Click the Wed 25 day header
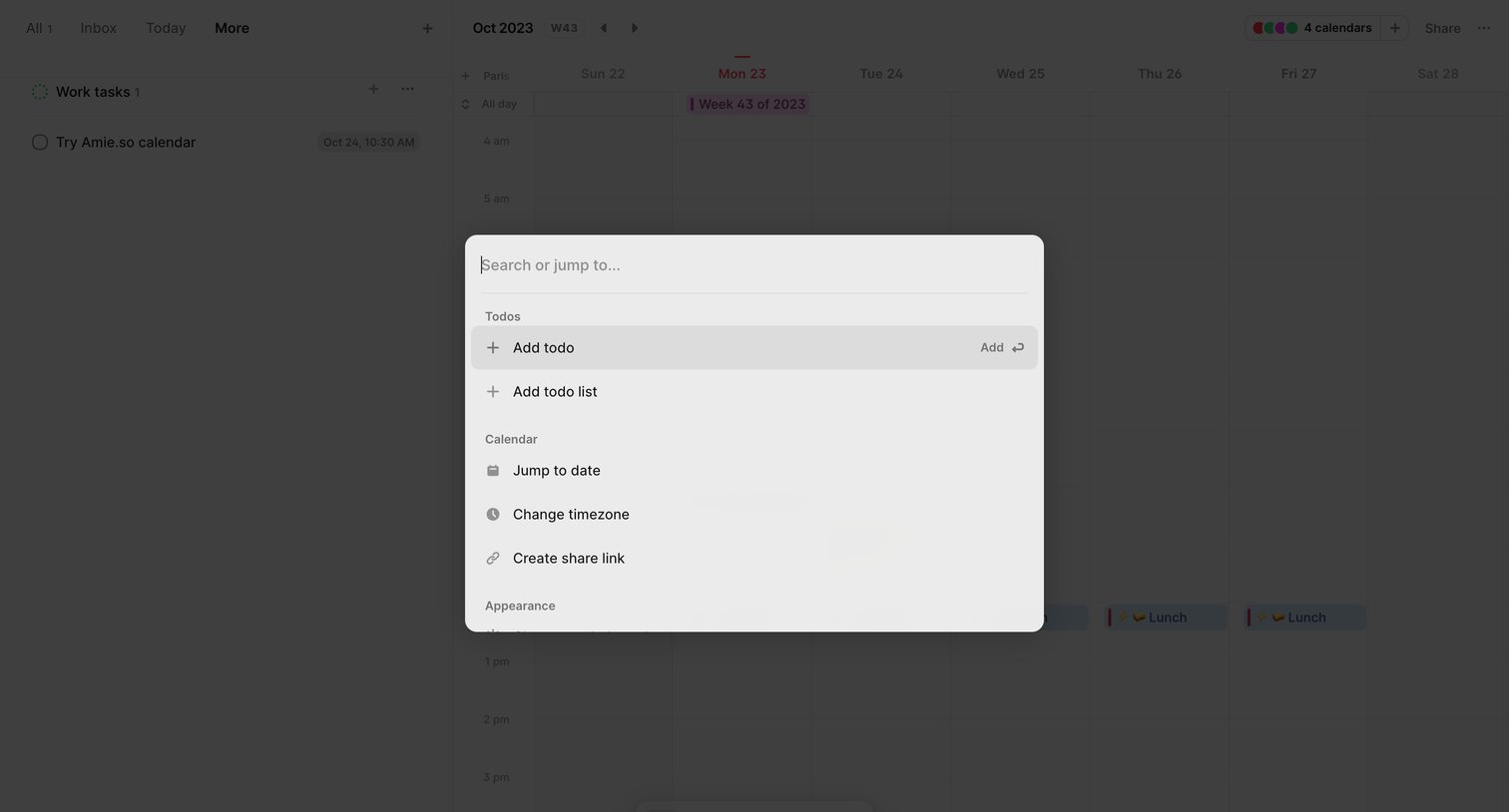The image size is (1509, 812). point(1020,74)
